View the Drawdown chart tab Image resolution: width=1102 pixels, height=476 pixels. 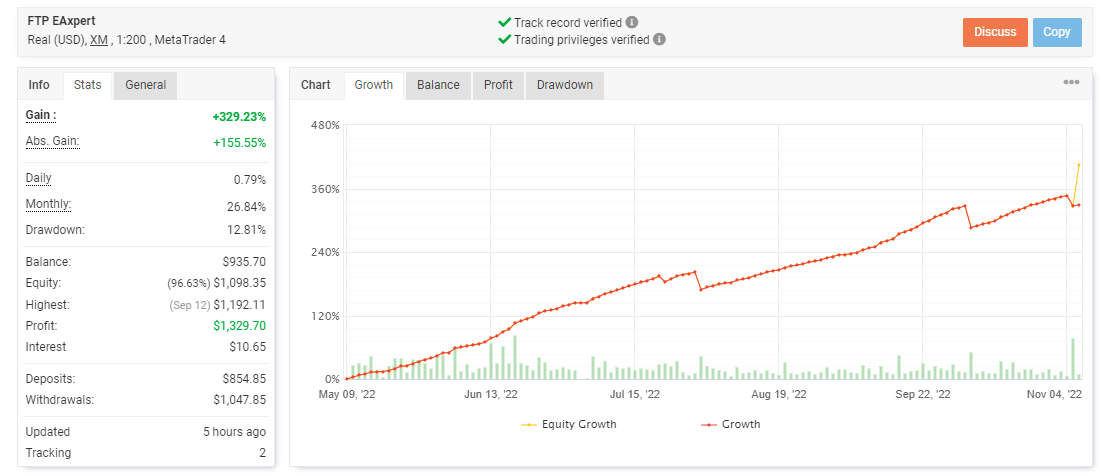[x=564, y=85]
